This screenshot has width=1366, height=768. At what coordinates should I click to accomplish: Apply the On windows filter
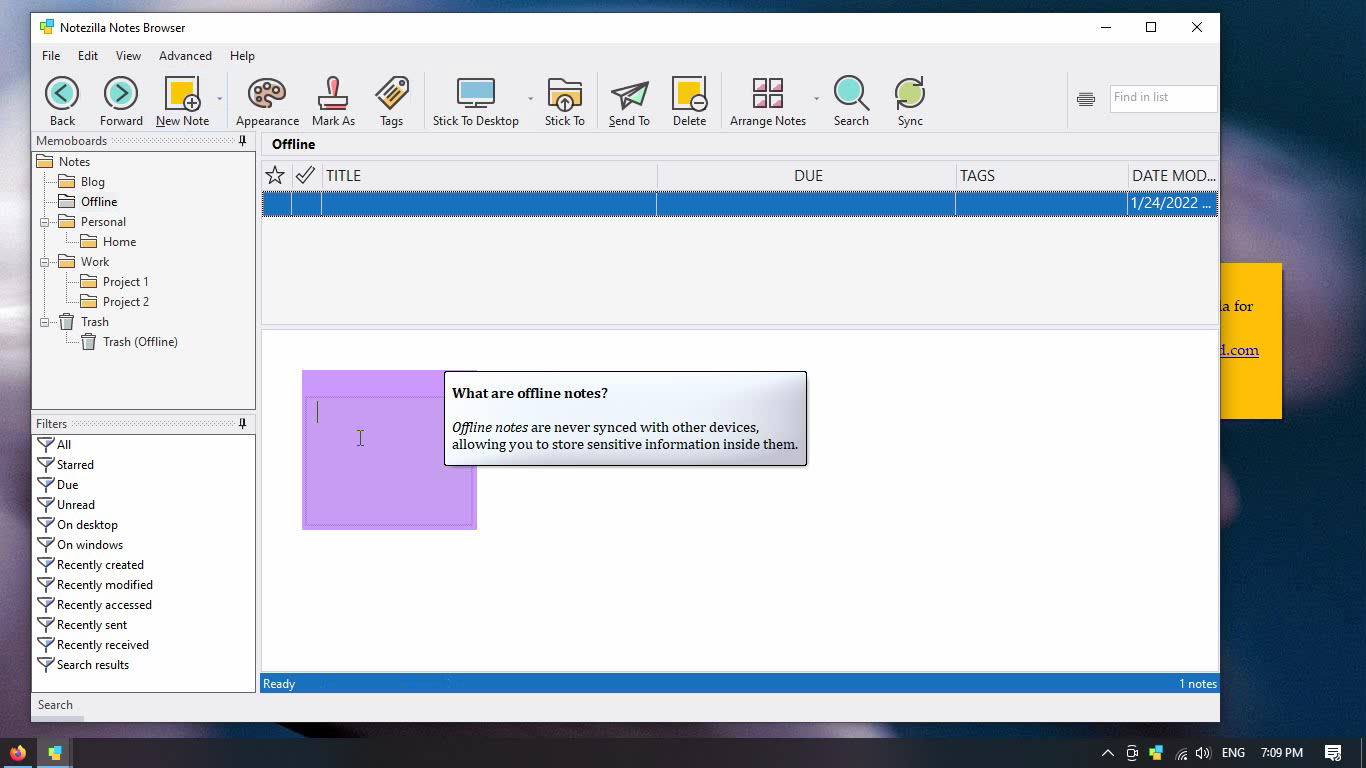(x=90, y=545)
